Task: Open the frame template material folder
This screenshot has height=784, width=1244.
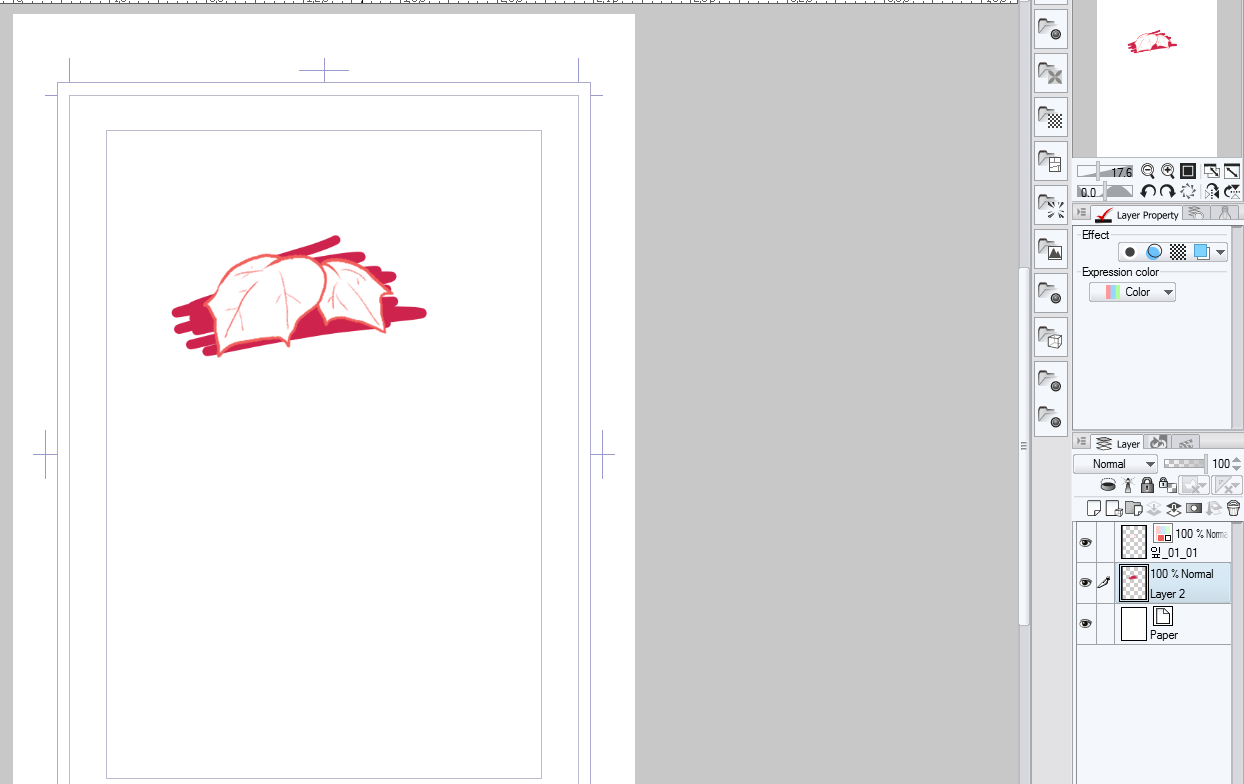Action: (x=1050, y=161)
